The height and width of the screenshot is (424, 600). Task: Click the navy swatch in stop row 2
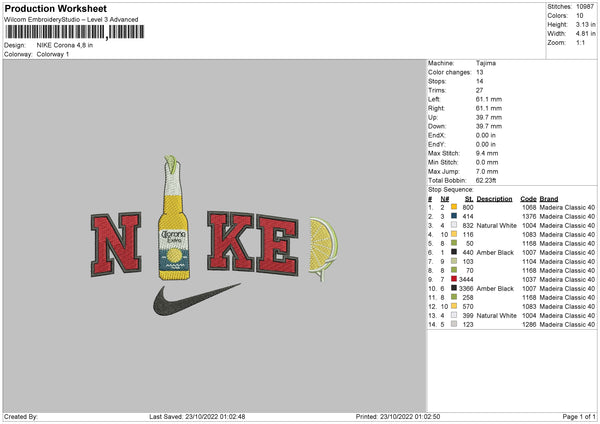click(454, 216)
